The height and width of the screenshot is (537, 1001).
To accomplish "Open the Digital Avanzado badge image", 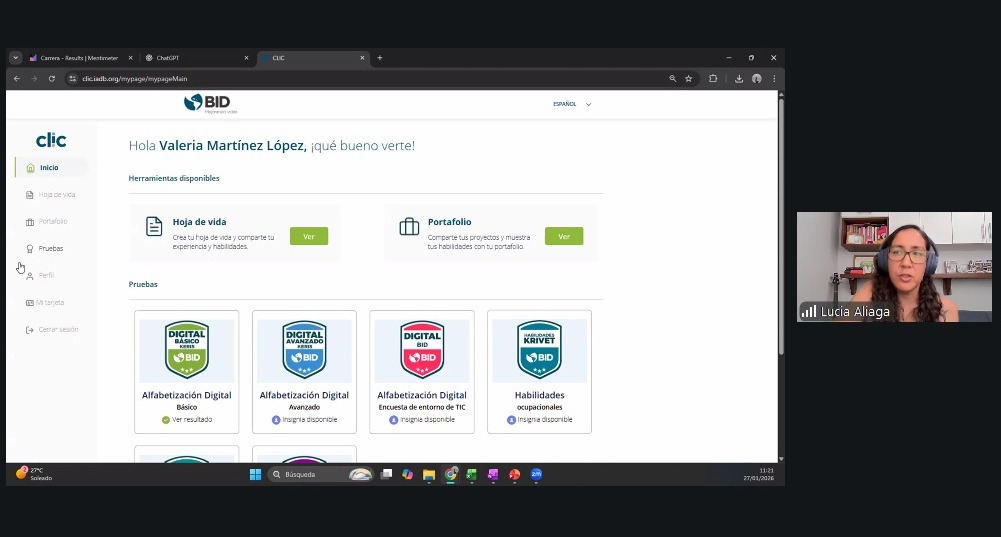I will click(x=305, y=350).
